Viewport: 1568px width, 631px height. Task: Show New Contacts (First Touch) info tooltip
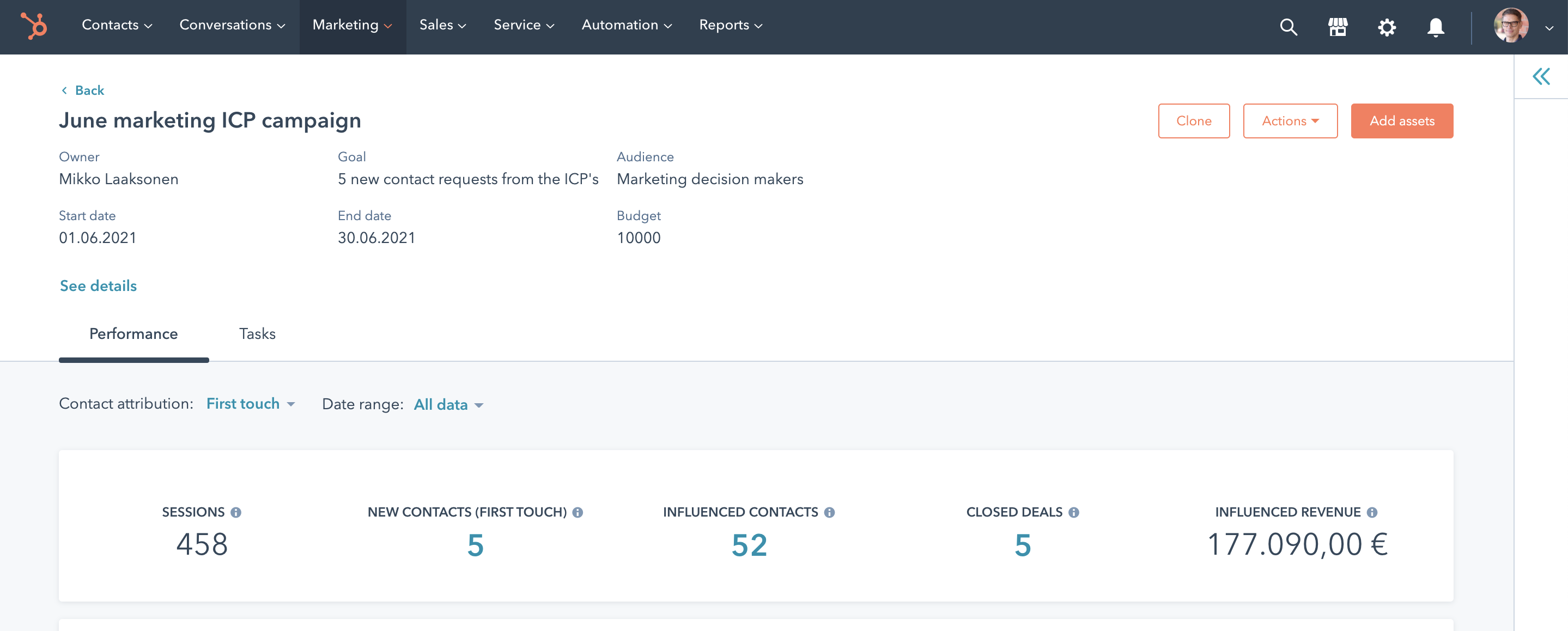[x=578, y=512]
